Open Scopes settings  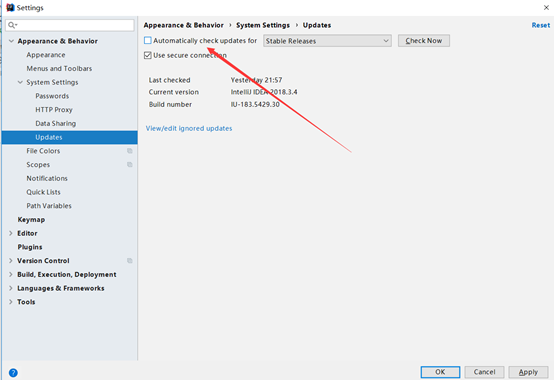[38, 165]
